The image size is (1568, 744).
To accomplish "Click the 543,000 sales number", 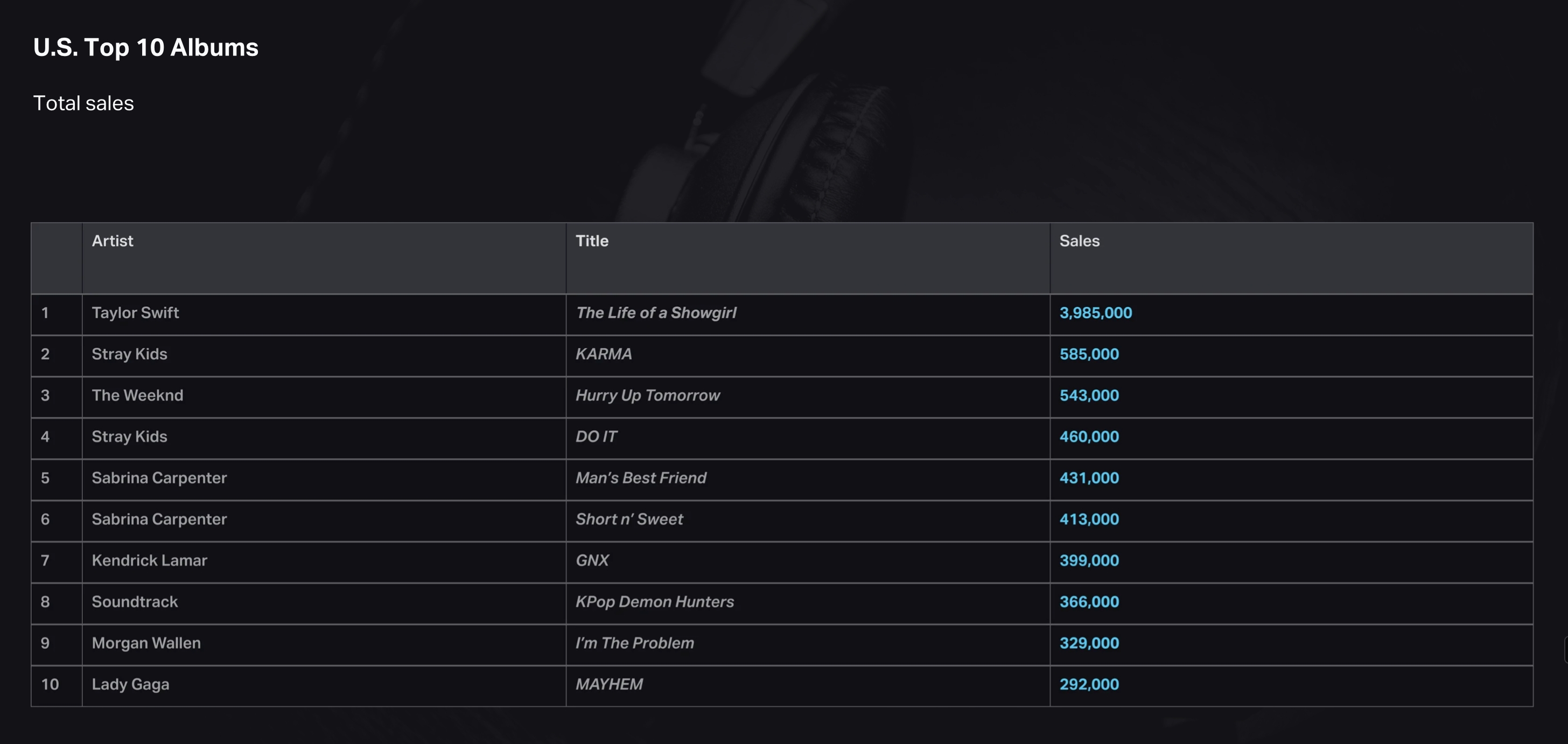I will (x=1088, y=396).
